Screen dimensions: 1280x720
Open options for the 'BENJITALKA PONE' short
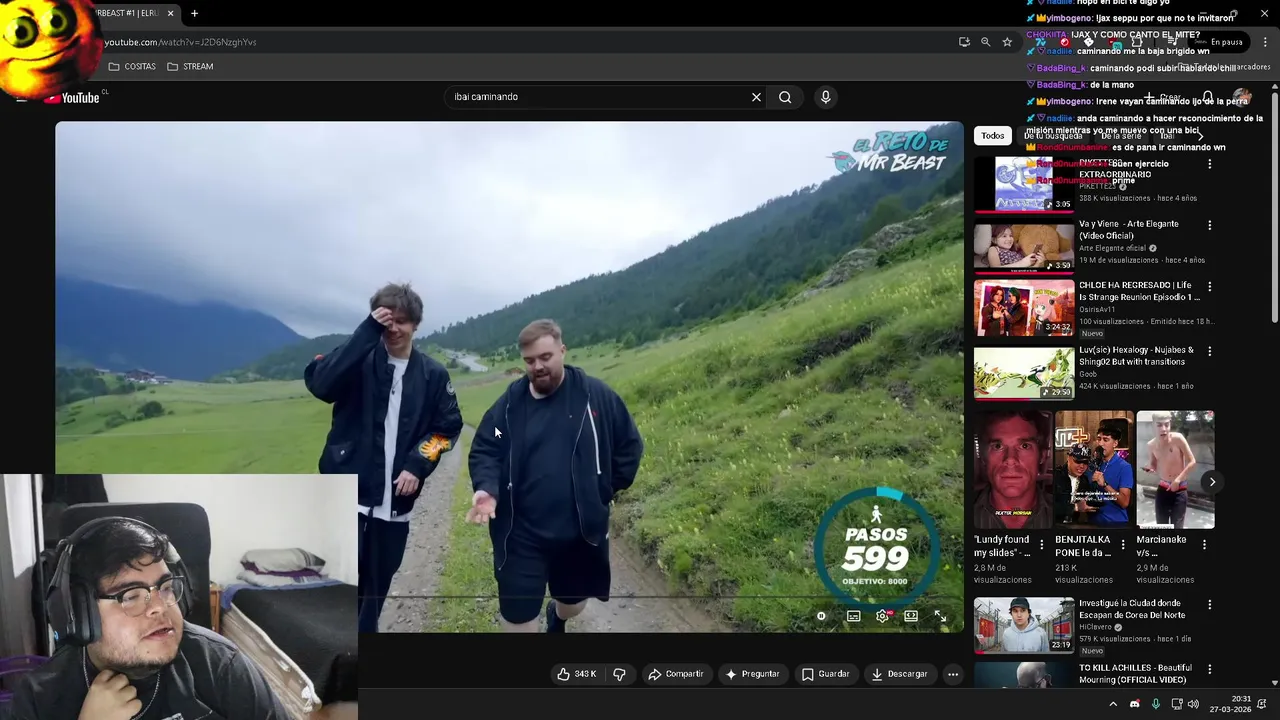pyautogui.click(x=1122, y=545)
